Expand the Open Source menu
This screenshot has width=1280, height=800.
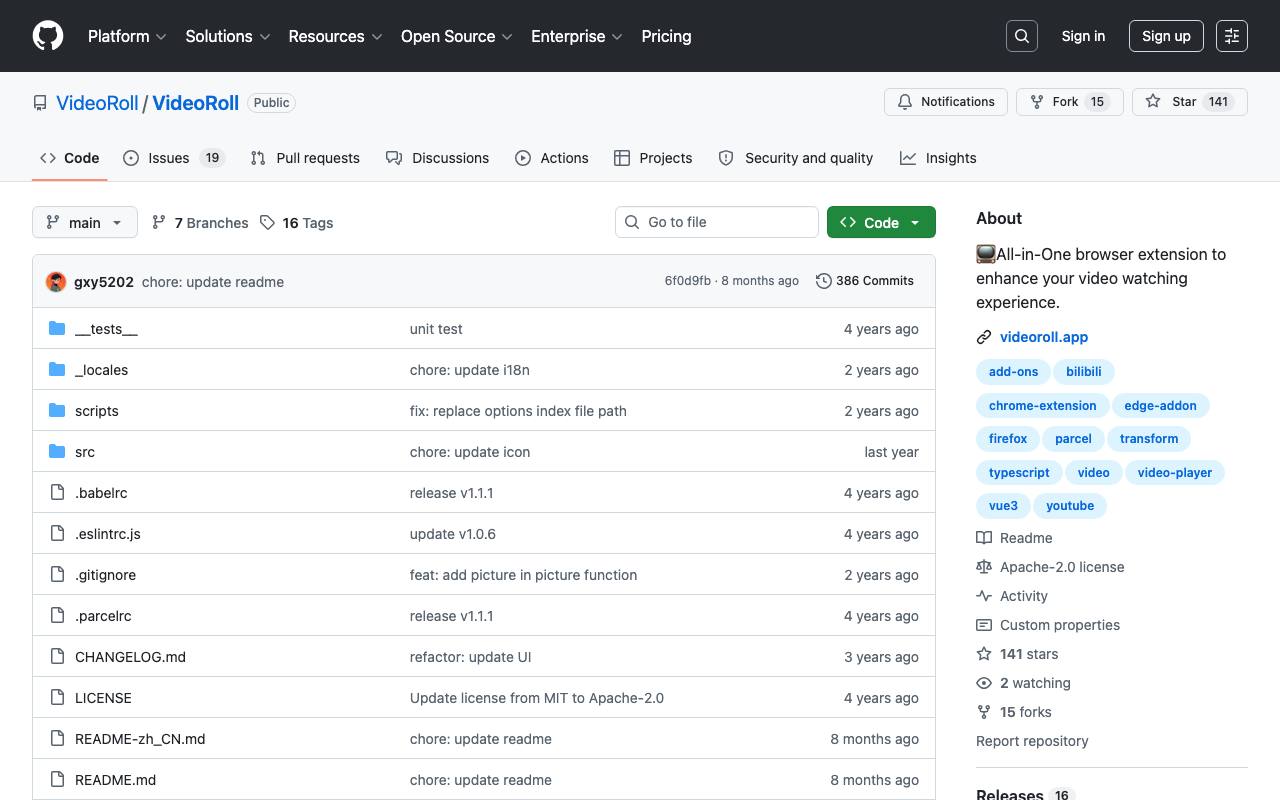(457, 36)
